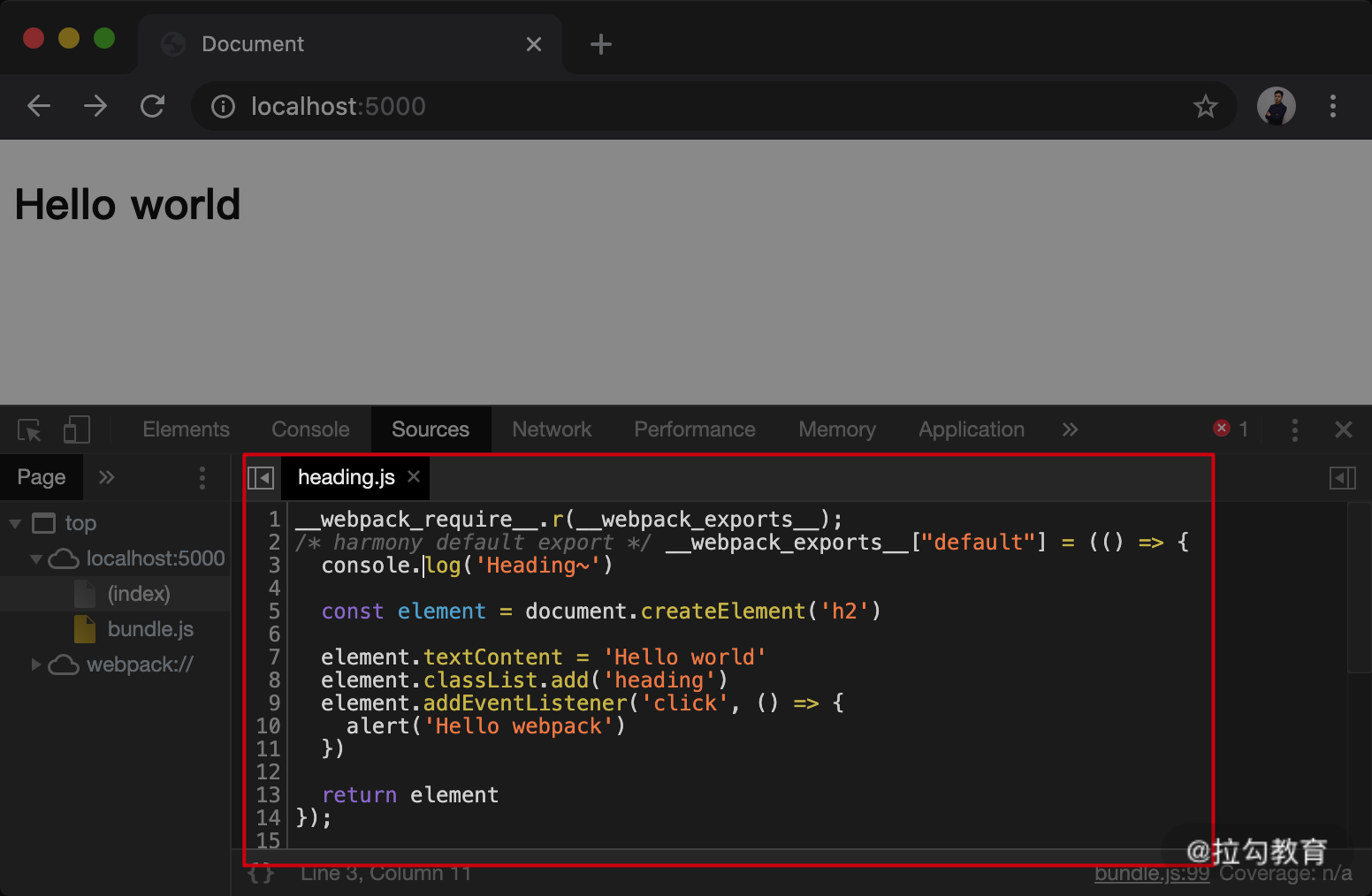This screenshot has height=896, width=1372.
Task: Close the DevTools panel
Action: 1343,429
